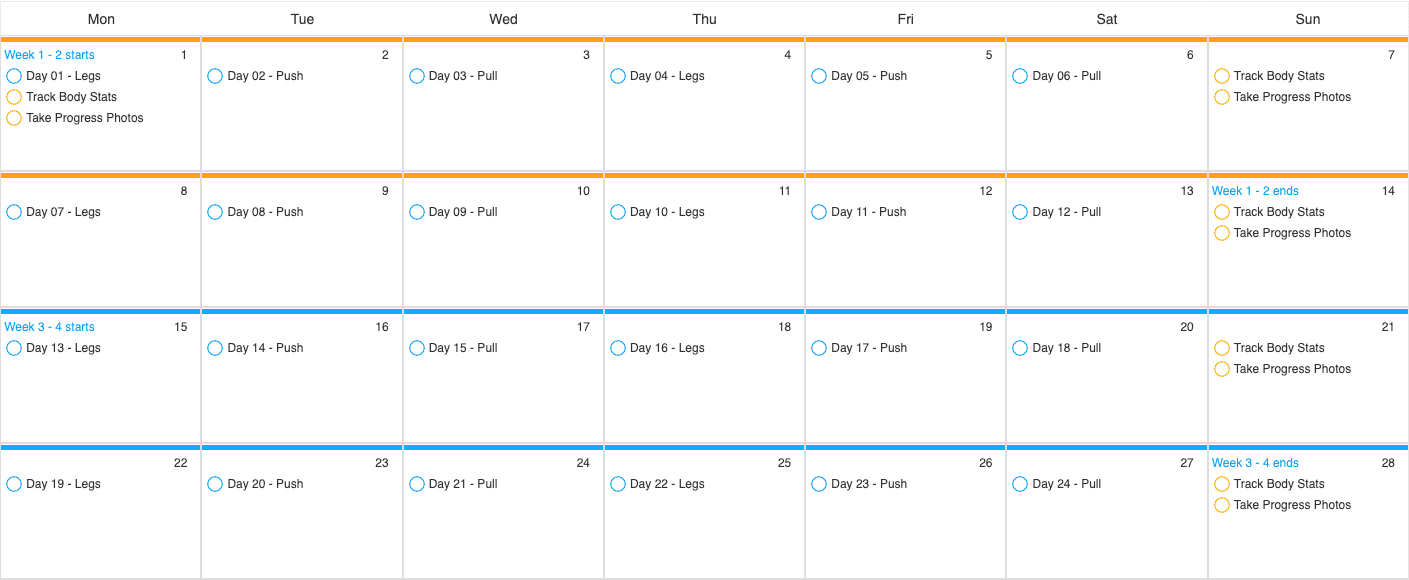Check Track Body Stats on day 28
Viewport: 1409px width, 580px height.
pyautogui.click(x=1222, y=484)
